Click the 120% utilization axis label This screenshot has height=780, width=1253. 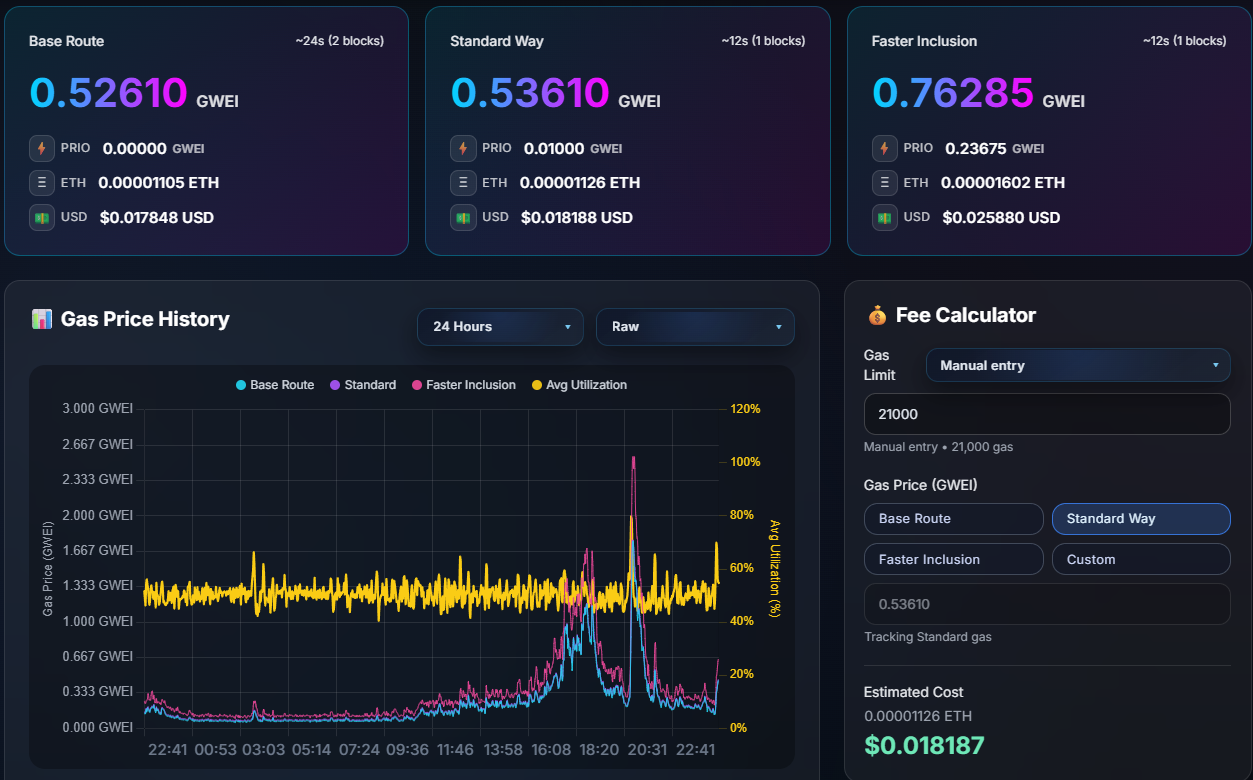[x=746, y=409]
